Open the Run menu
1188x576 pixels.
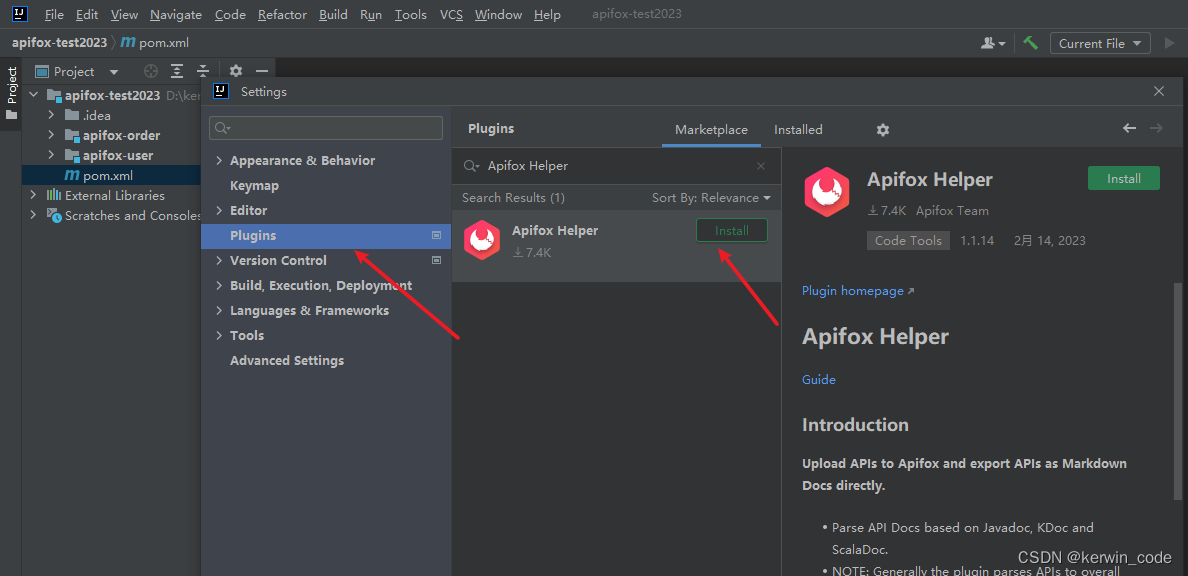(370, 14)
